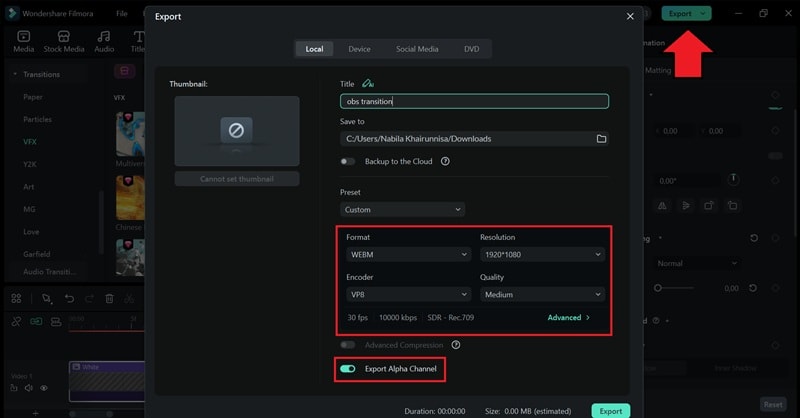Image resolution: width=800 pixels, height=418 pixels.
Task: Click the auto ripple icon in timeline
Action: (x=36, y=322)
